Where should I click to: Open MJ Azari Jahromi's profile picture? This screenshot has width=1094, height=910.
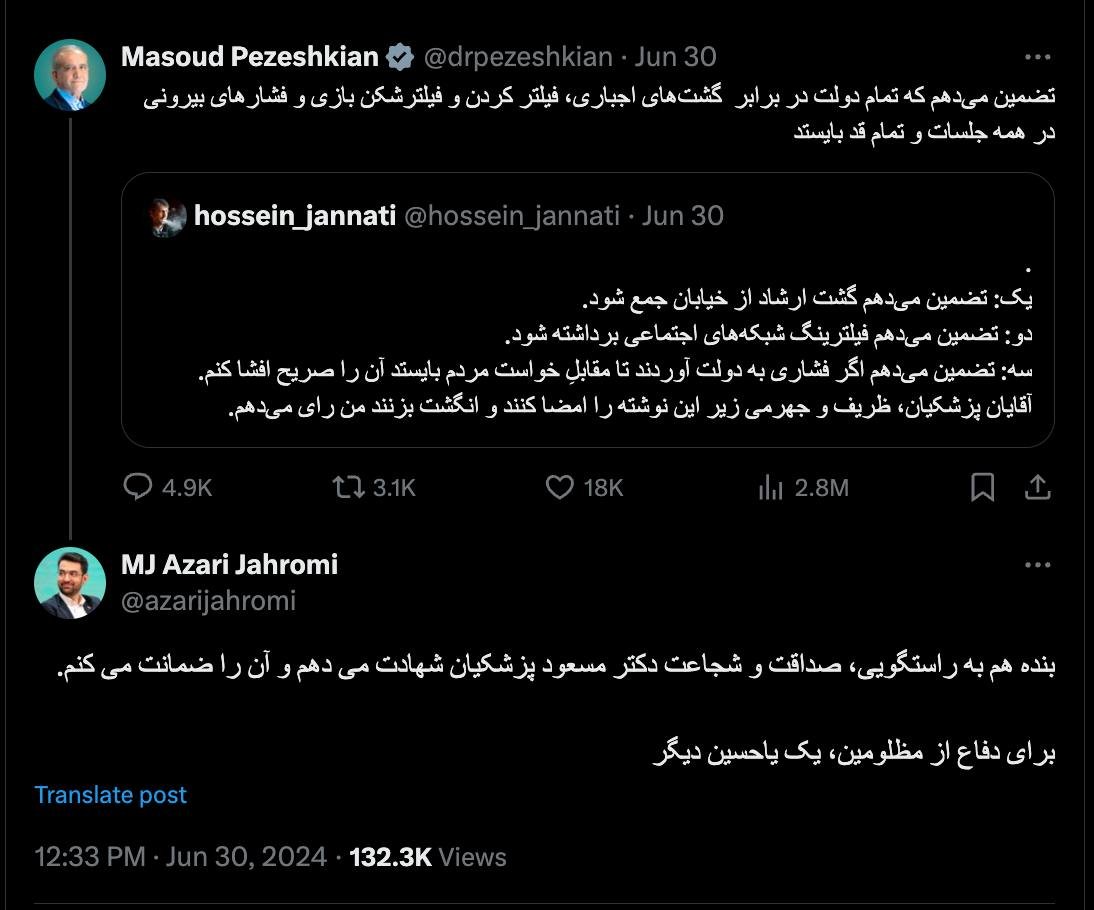pos(70,583)
